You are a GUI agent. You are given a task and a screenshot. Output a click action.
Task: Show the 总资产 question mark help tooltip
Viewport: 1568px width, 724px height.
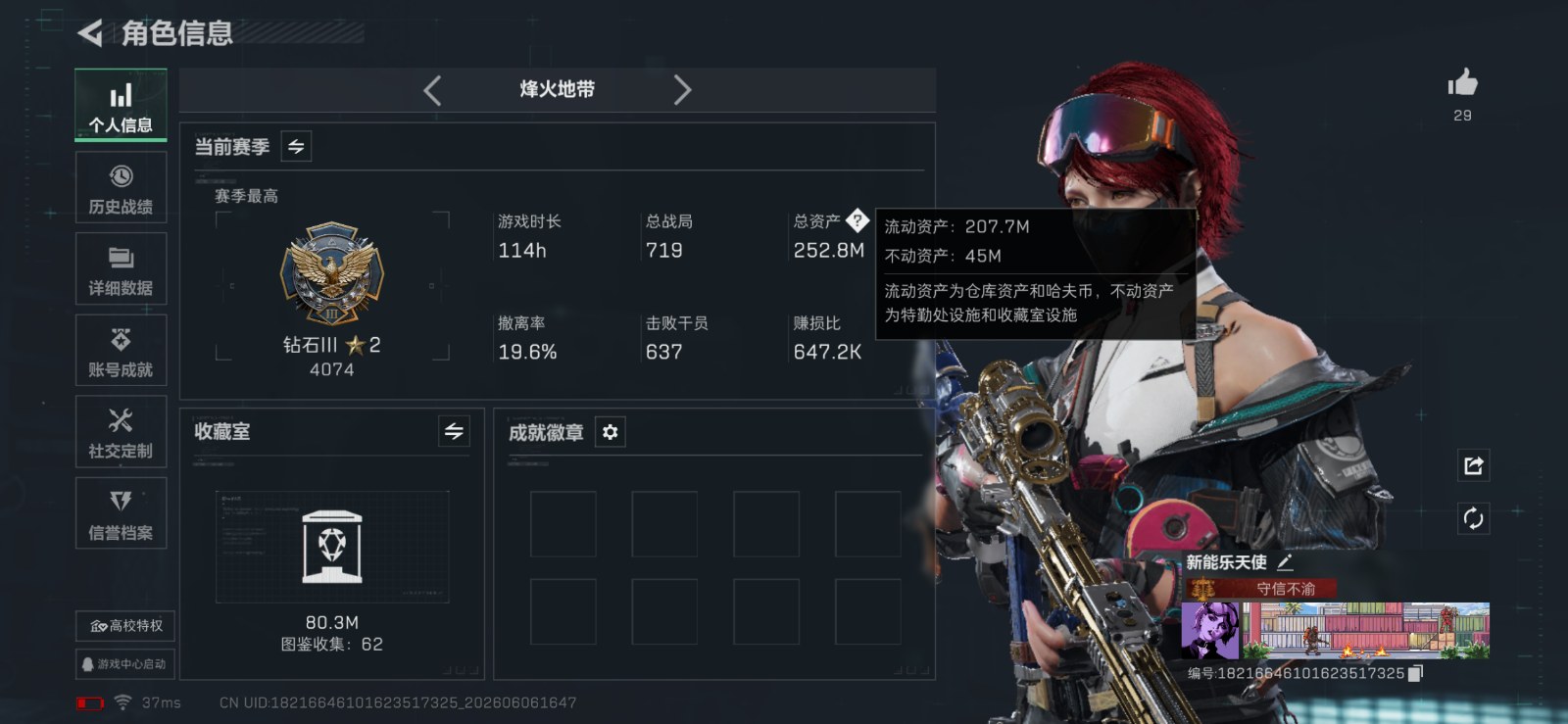857,220
